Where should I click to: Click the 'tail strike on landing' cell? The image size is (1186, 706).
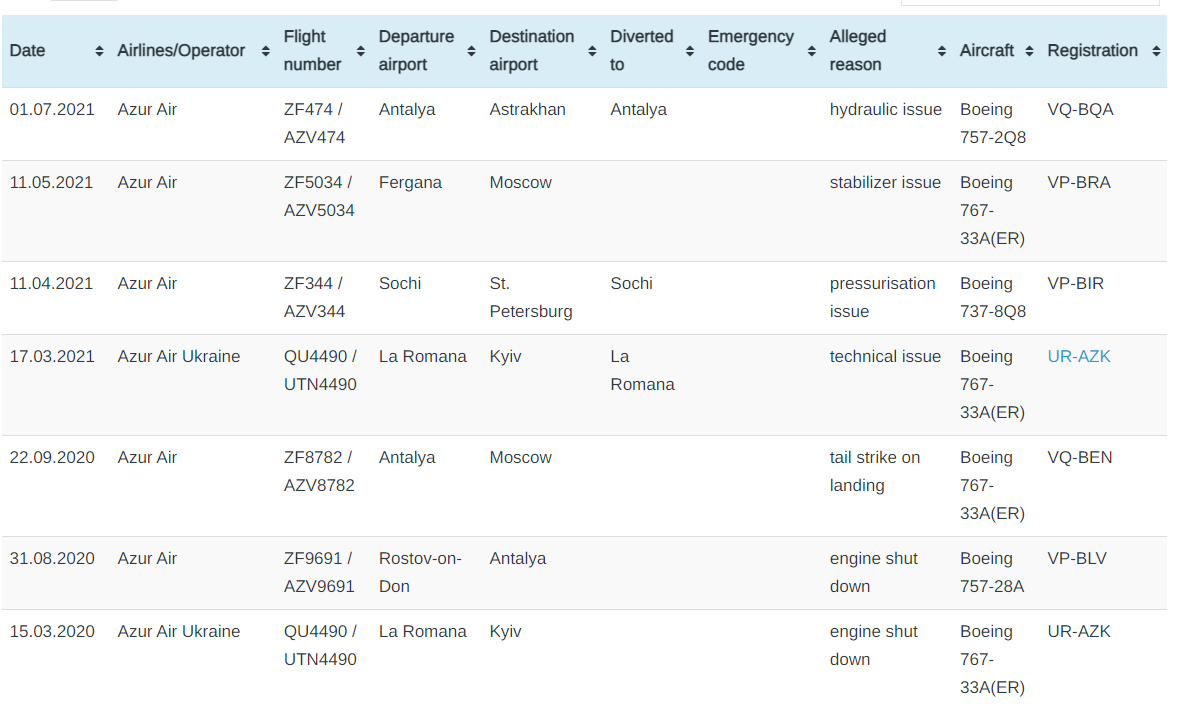(x=874, y=471)
